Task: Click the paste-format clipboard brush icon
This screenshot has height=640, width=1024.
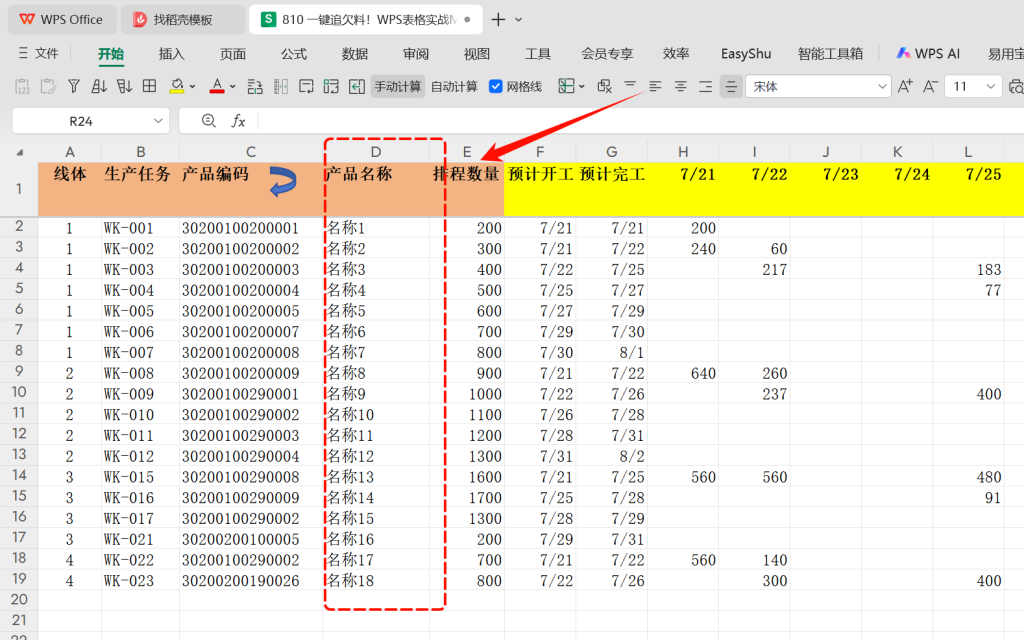Action: point(48,86)
